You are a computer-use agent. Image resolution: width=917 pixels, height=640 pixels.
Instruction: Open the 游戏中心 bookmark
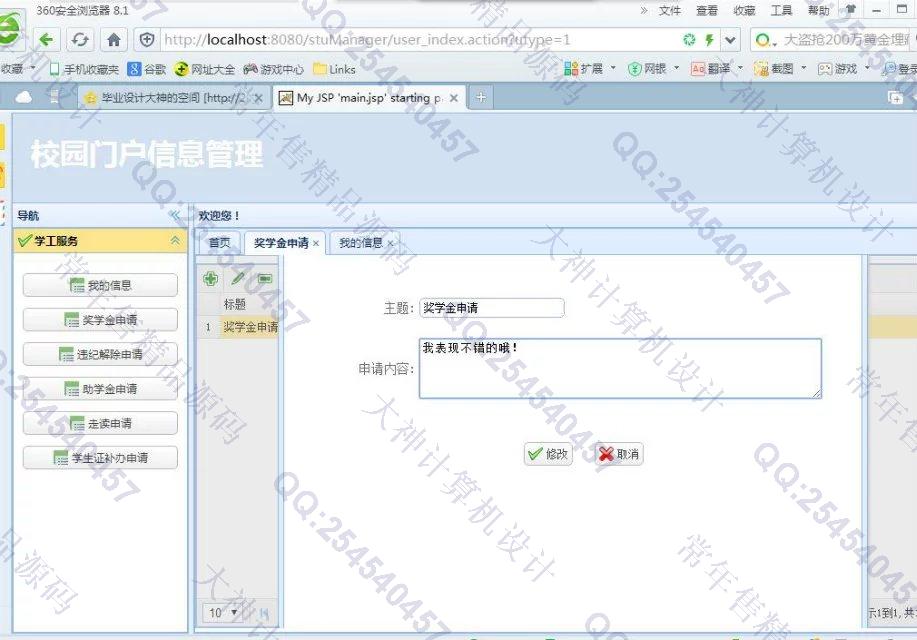coord(274,69)
